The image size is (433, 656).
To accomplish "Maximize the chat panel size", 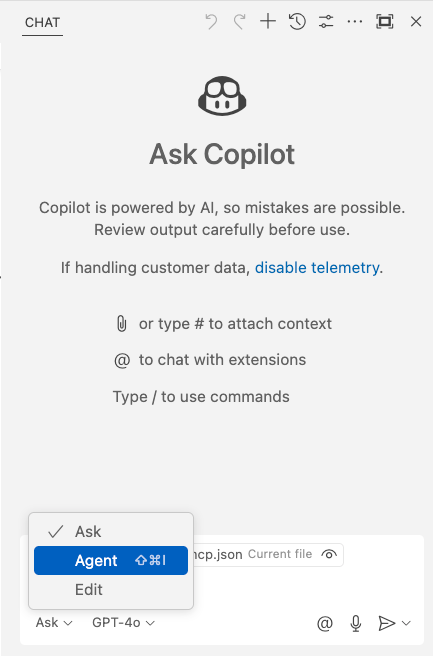I will [384, 21].
